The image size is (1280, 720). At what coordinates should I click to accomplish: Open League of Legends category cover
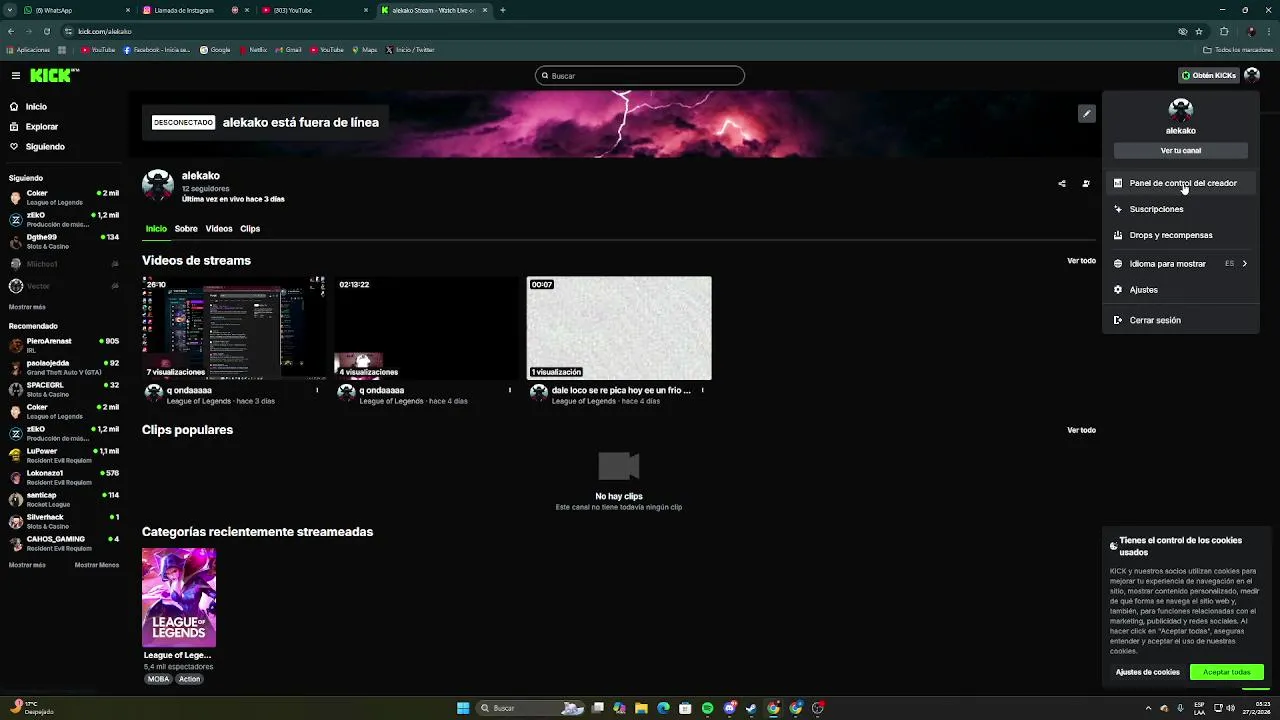point(179,597)
